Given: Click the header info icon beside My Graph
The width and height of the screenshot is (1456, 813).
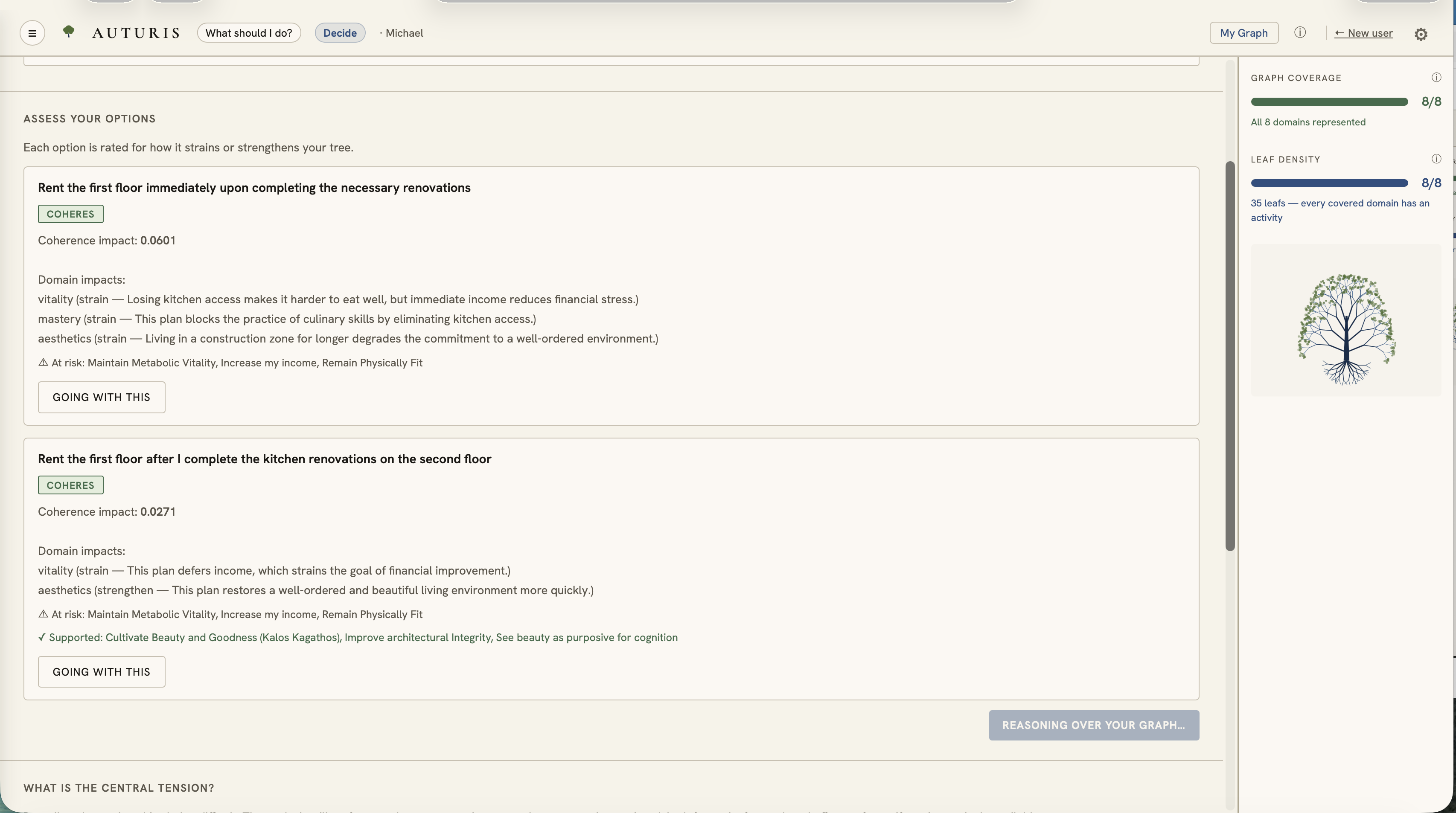Looking at the screenshot, I should tap(1300, 33).
